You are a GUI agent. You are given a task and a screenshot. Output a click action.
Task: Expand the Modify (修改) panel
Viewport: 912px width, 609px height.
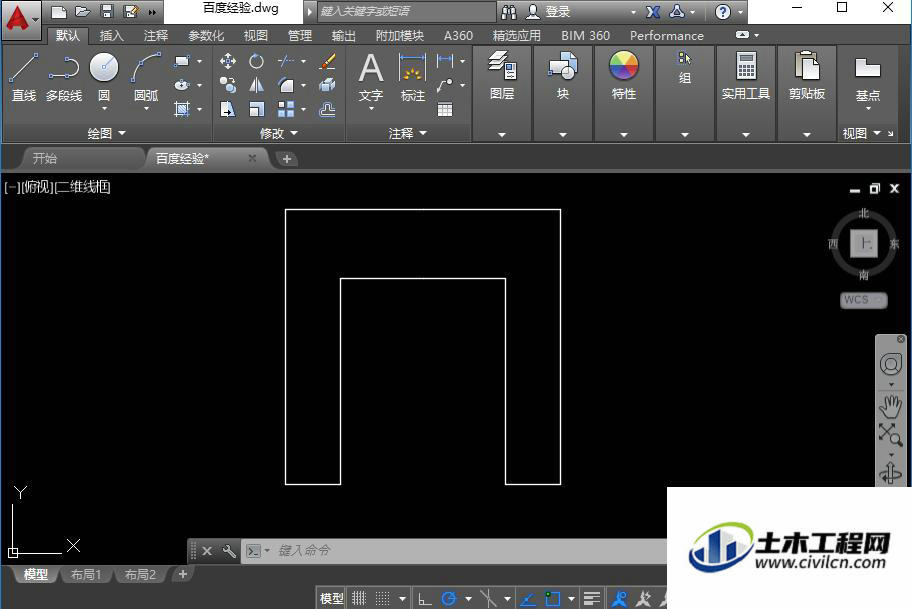coord(279,133)
